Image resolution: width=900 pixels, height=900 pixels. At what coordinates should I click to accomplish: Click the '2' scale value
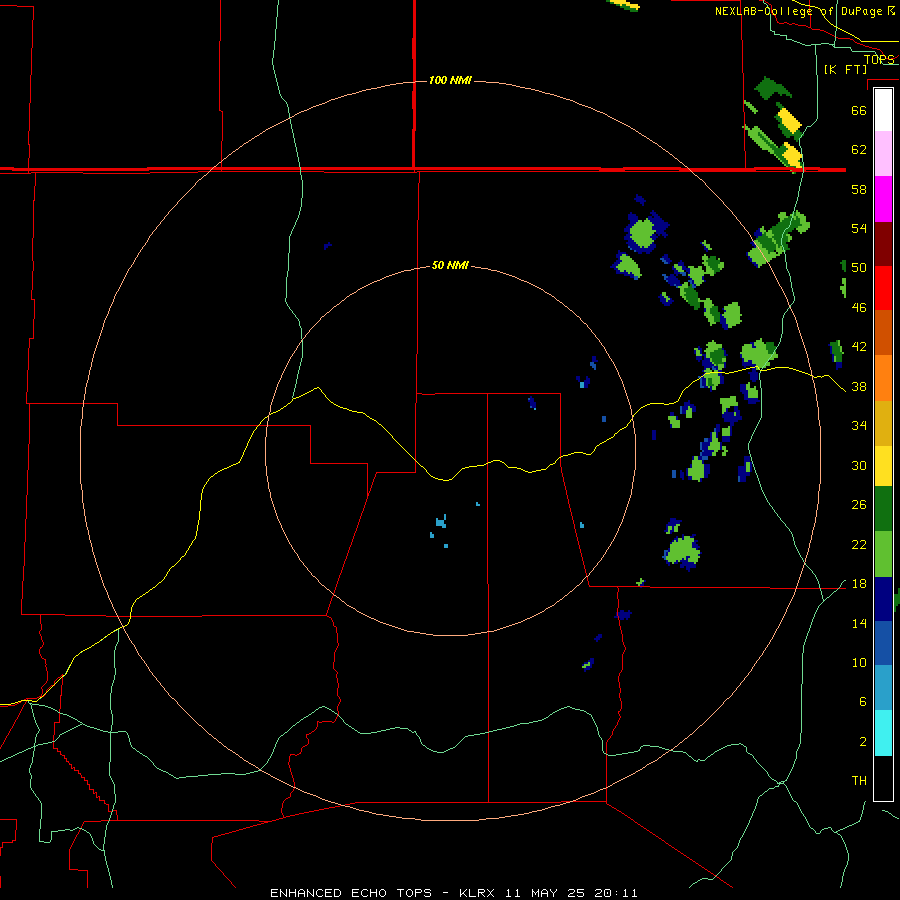point(863,742)
